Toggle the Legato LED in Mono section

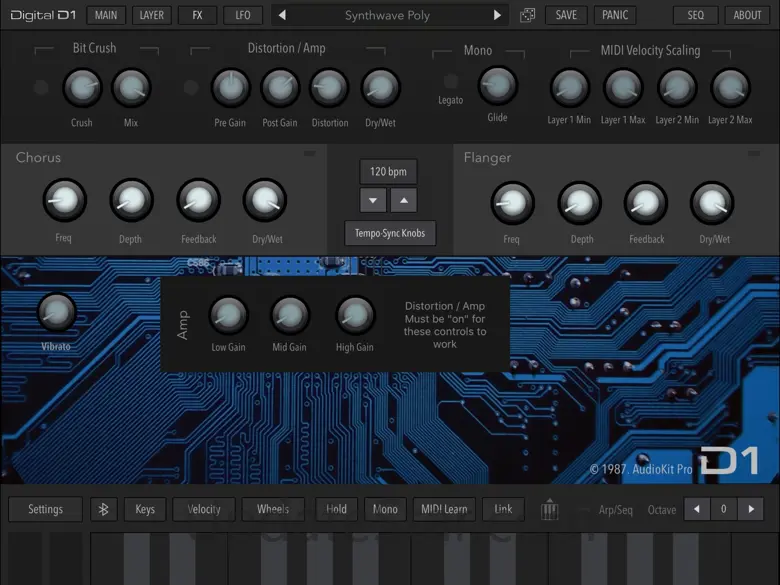click(x=451, y=81)
